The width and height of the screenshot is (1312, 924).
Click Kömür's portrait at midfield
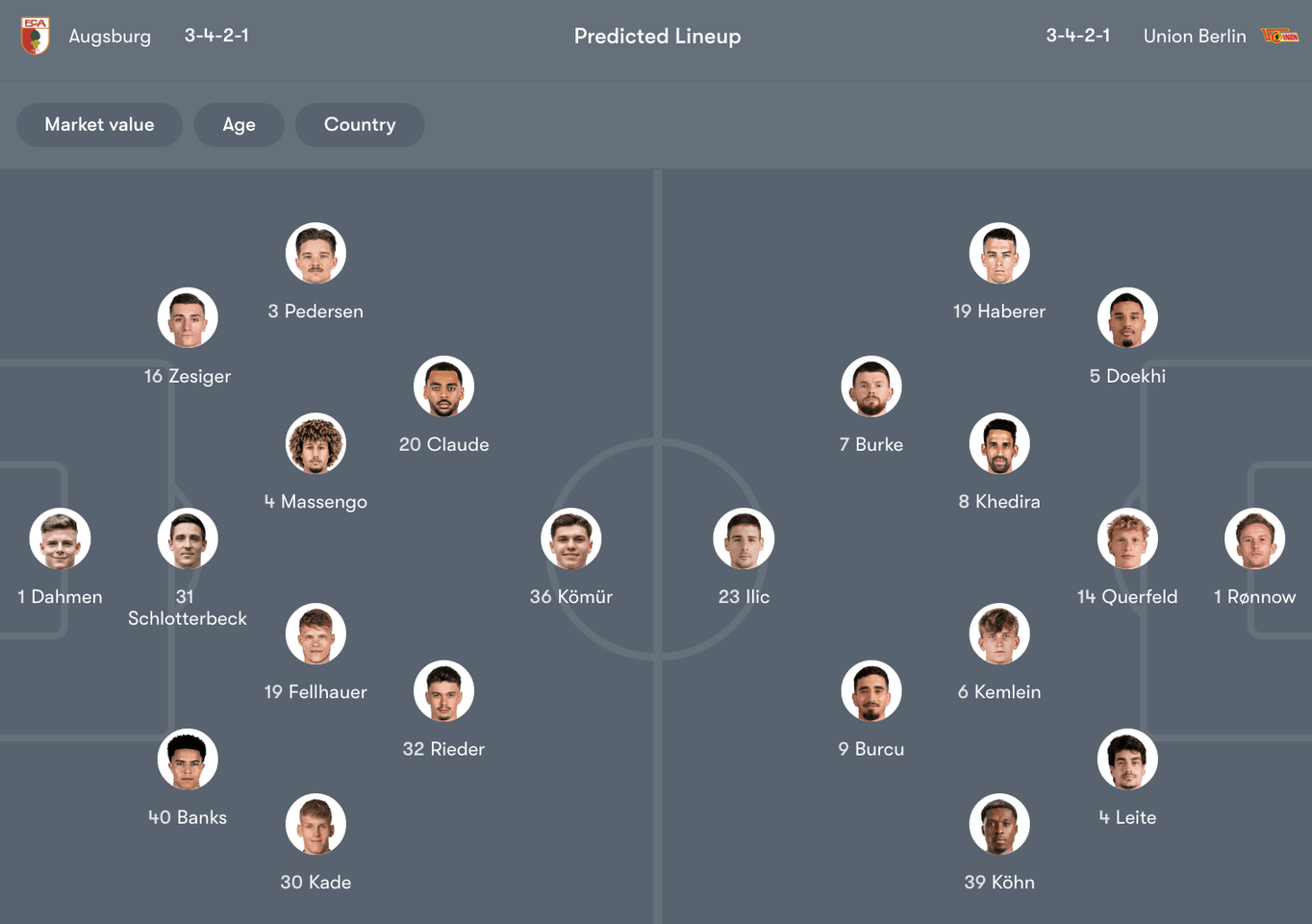(570, 538)
